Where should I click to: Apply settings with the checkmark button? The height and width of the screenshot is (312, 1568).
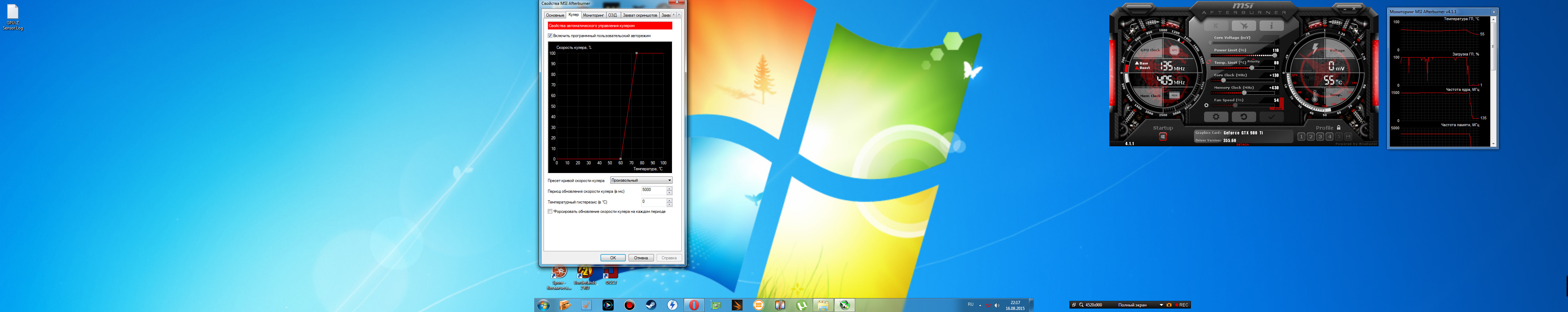click(1271, 117)
